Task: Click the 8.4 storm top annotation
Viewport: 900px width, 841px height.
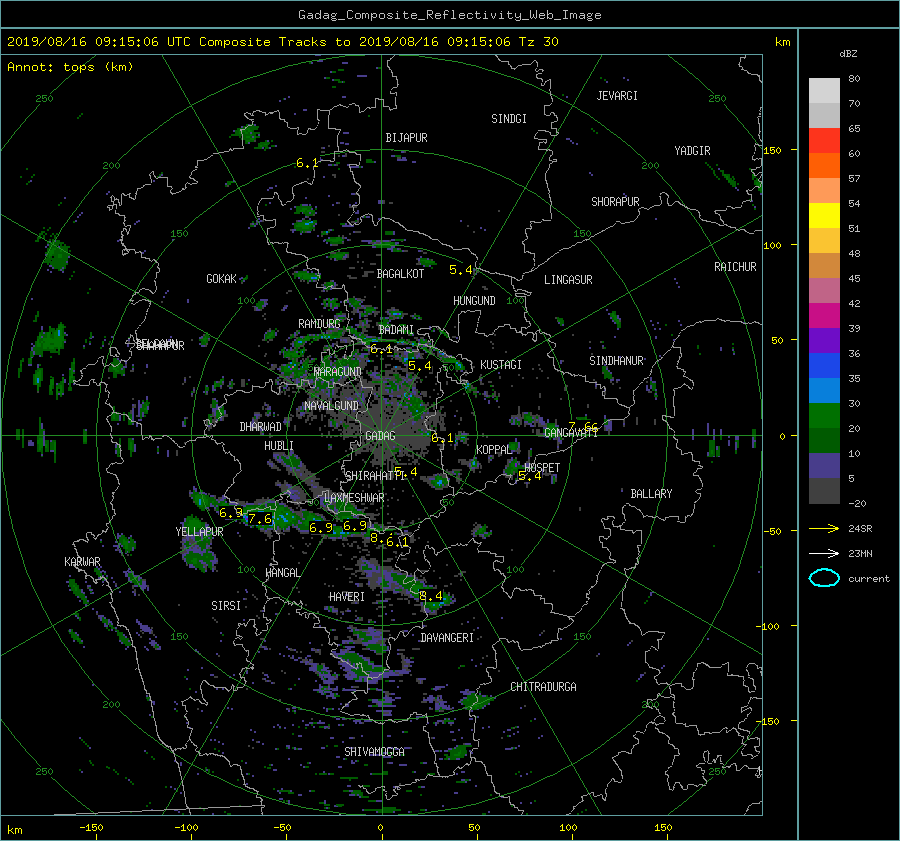Action: (431, 596)
